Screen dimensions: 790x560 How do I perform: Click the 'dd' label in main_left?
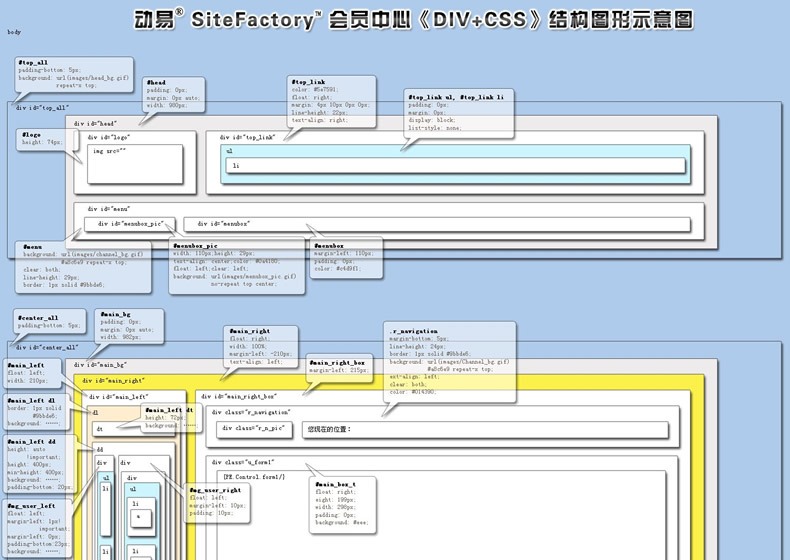click(x=100, y=449)
